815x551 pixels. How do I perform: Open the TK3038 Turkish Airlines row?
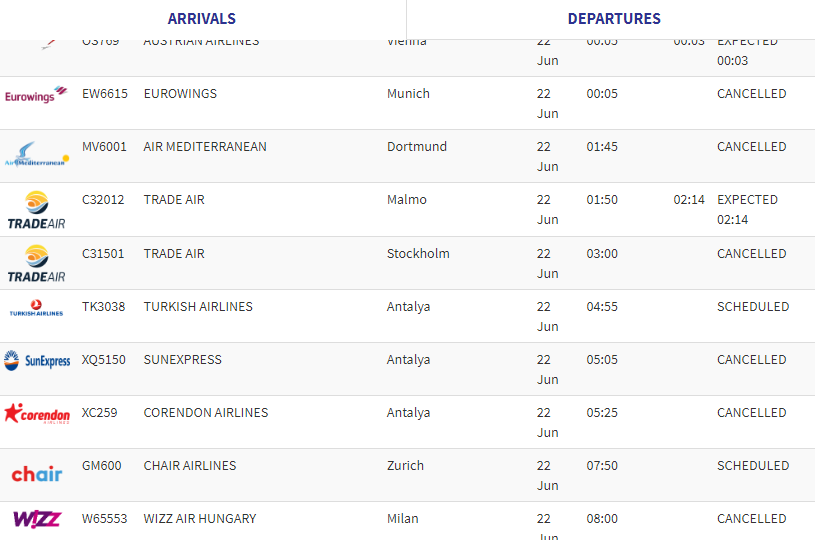pyautogui.click(x=408, y=316)
